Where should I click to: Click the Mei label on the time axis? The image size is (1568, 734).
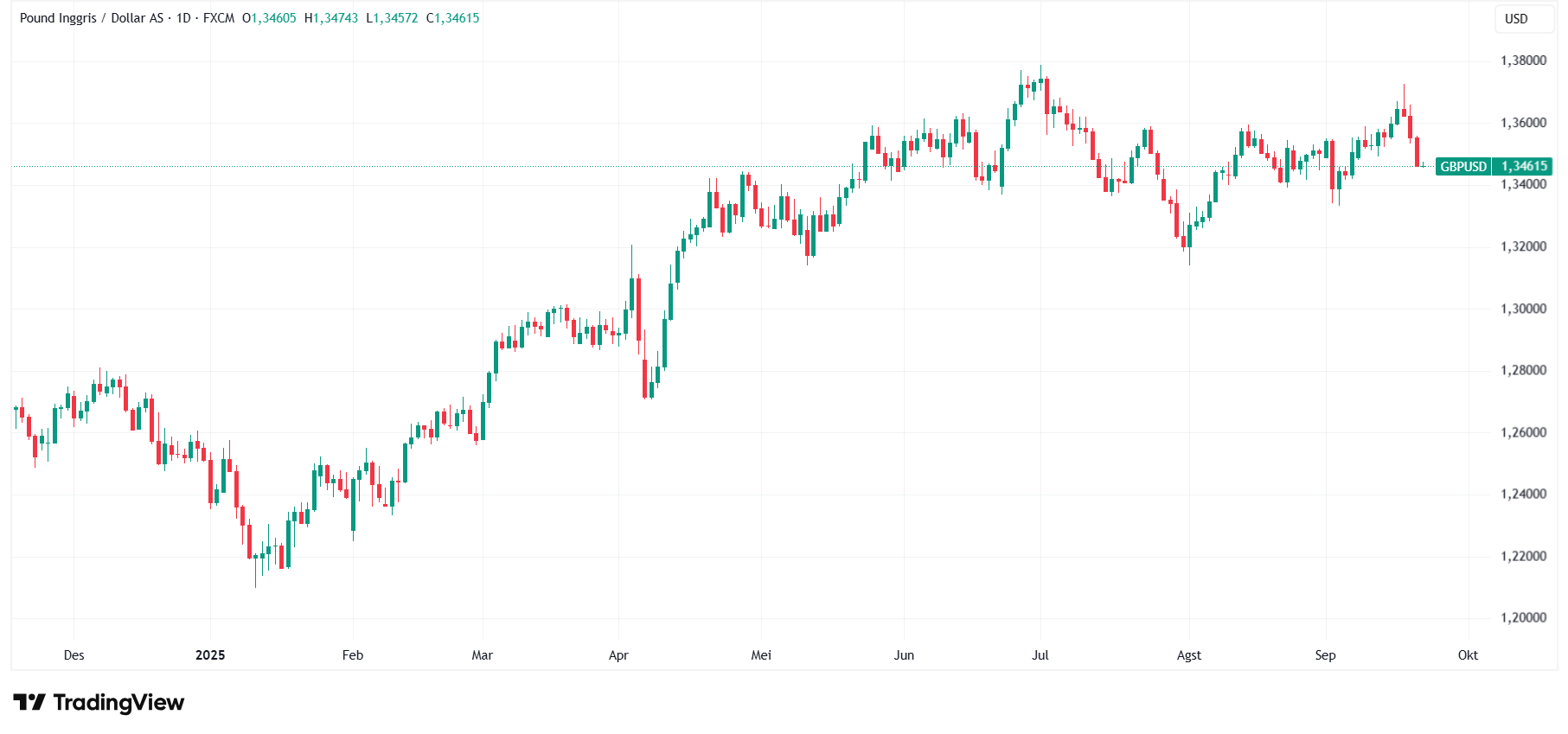point(761,655)
